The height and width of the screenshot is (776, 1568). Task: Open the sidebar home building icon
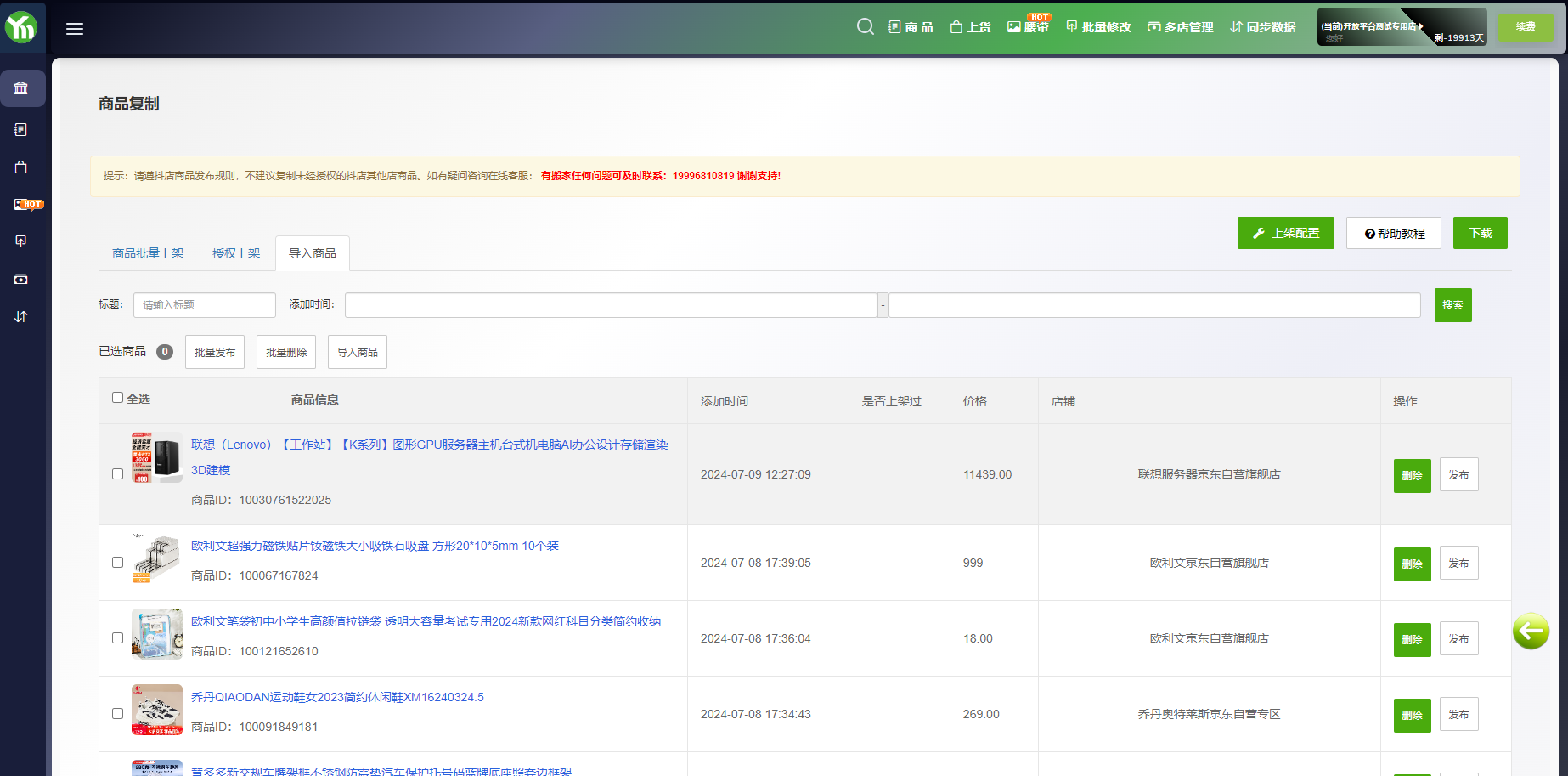21,88
